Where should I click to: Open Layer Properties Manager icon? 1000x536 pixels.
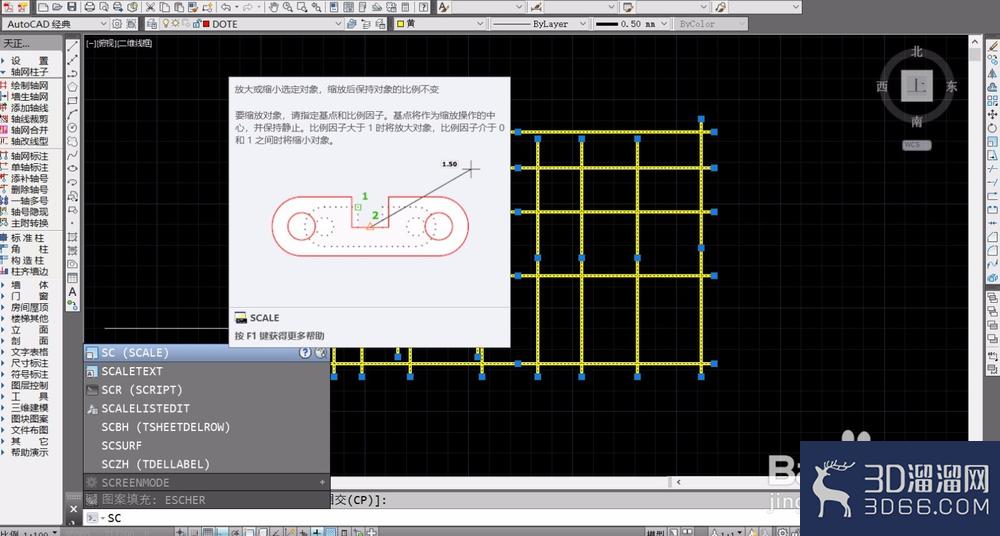point(152,24)
